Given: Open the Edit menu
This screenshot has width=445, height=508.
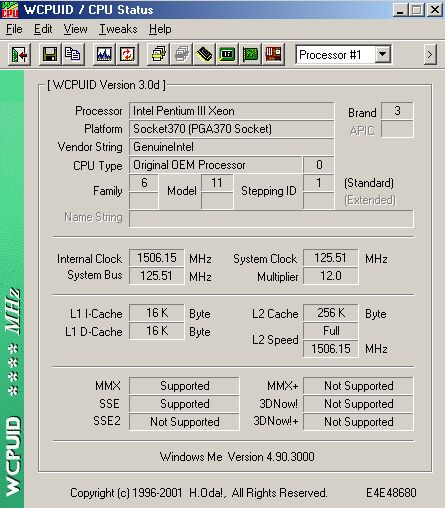Looking at the screenshot, I should click(43, 29).
